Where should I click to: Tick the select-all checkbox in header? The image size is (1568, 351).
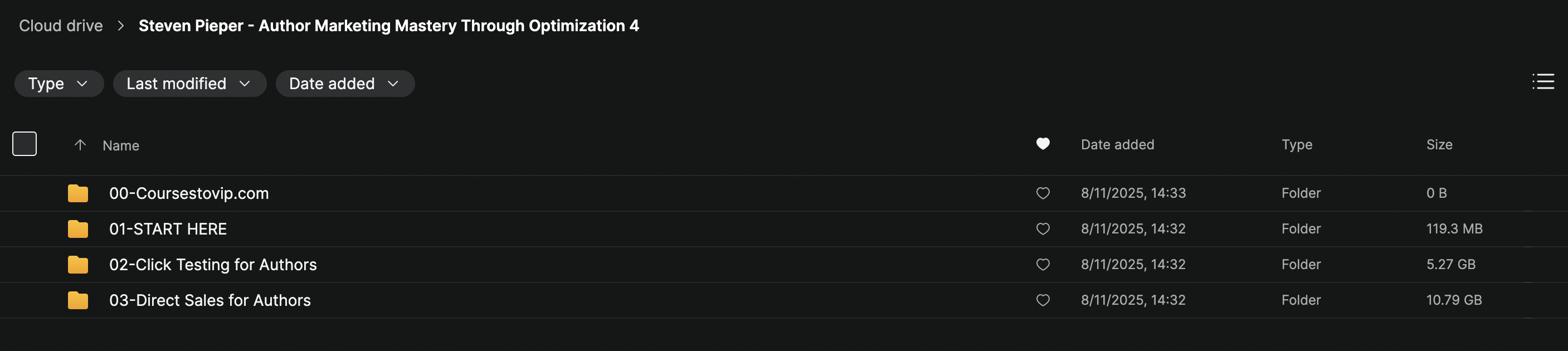tap(25, 144)
